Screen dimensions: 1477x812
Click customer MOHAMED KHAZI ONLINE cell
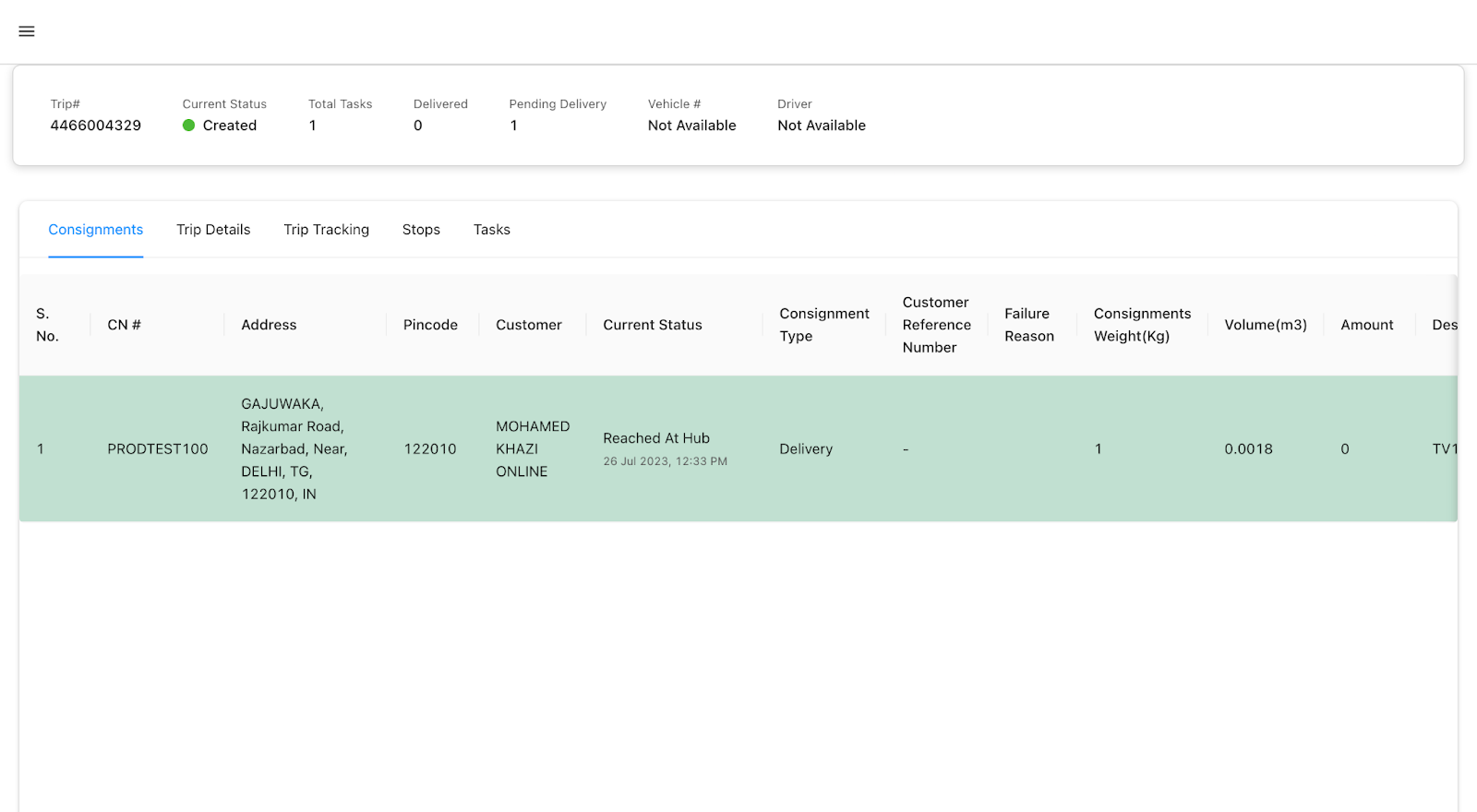[x=533, y=449]
